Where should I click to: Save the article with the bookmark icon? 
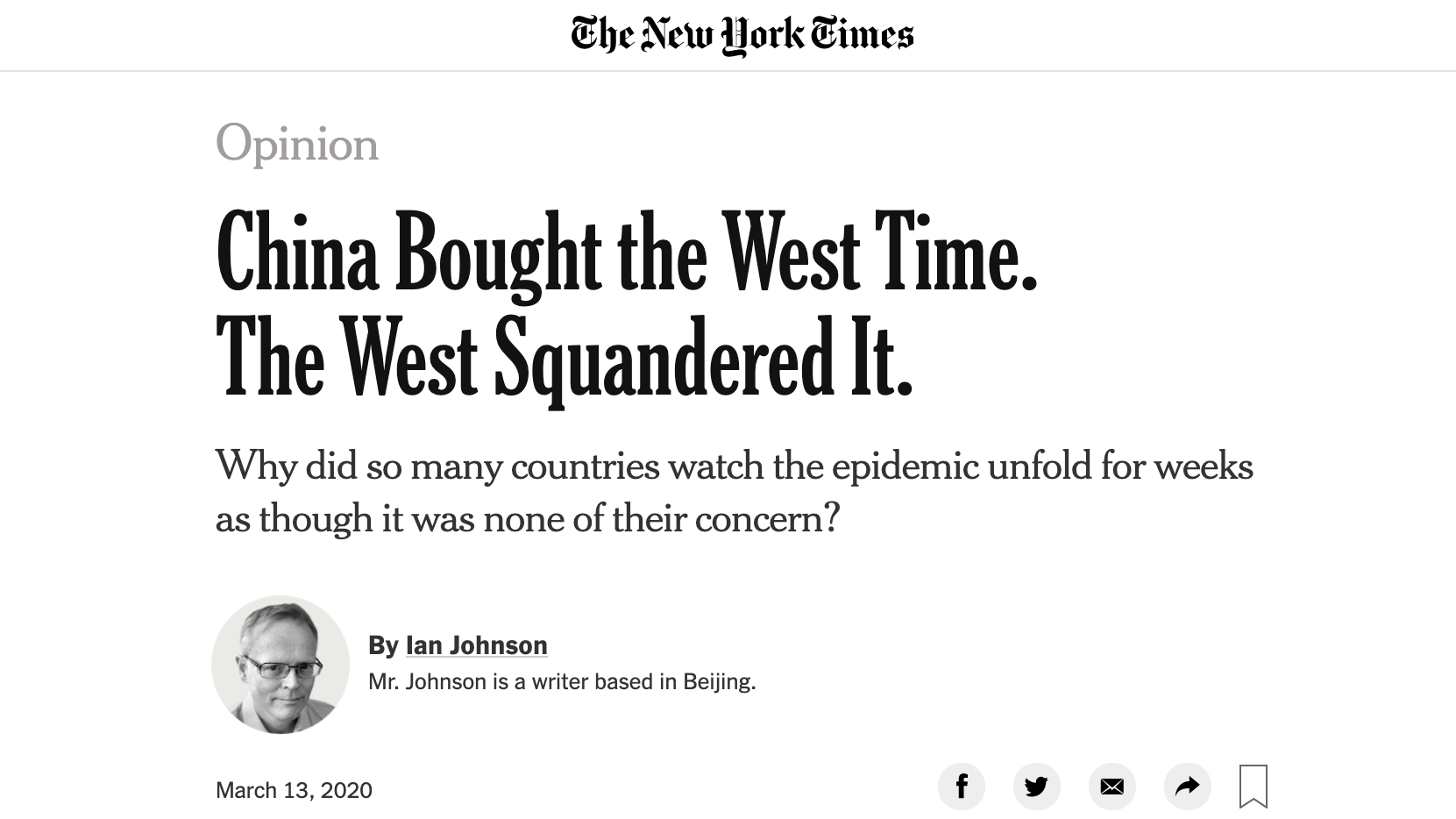point(1254,786)
